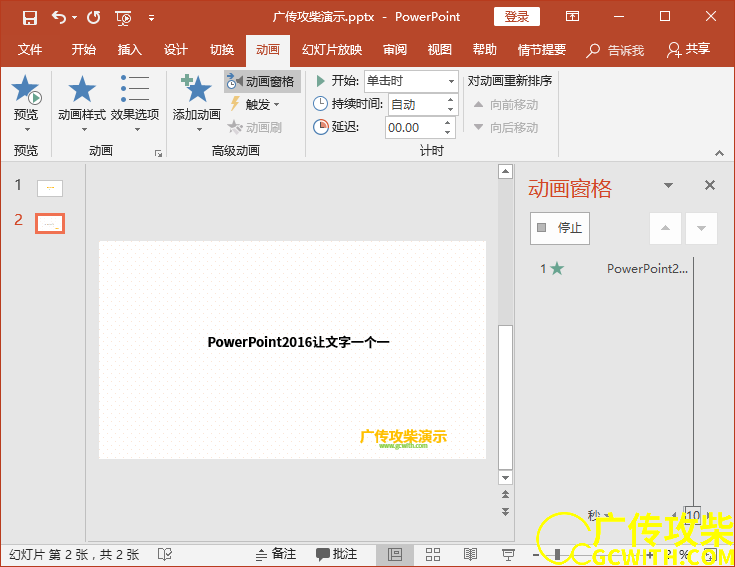Click the 登录 sign-in button
This screenshot has width=735, height=567.
(517, 17)
